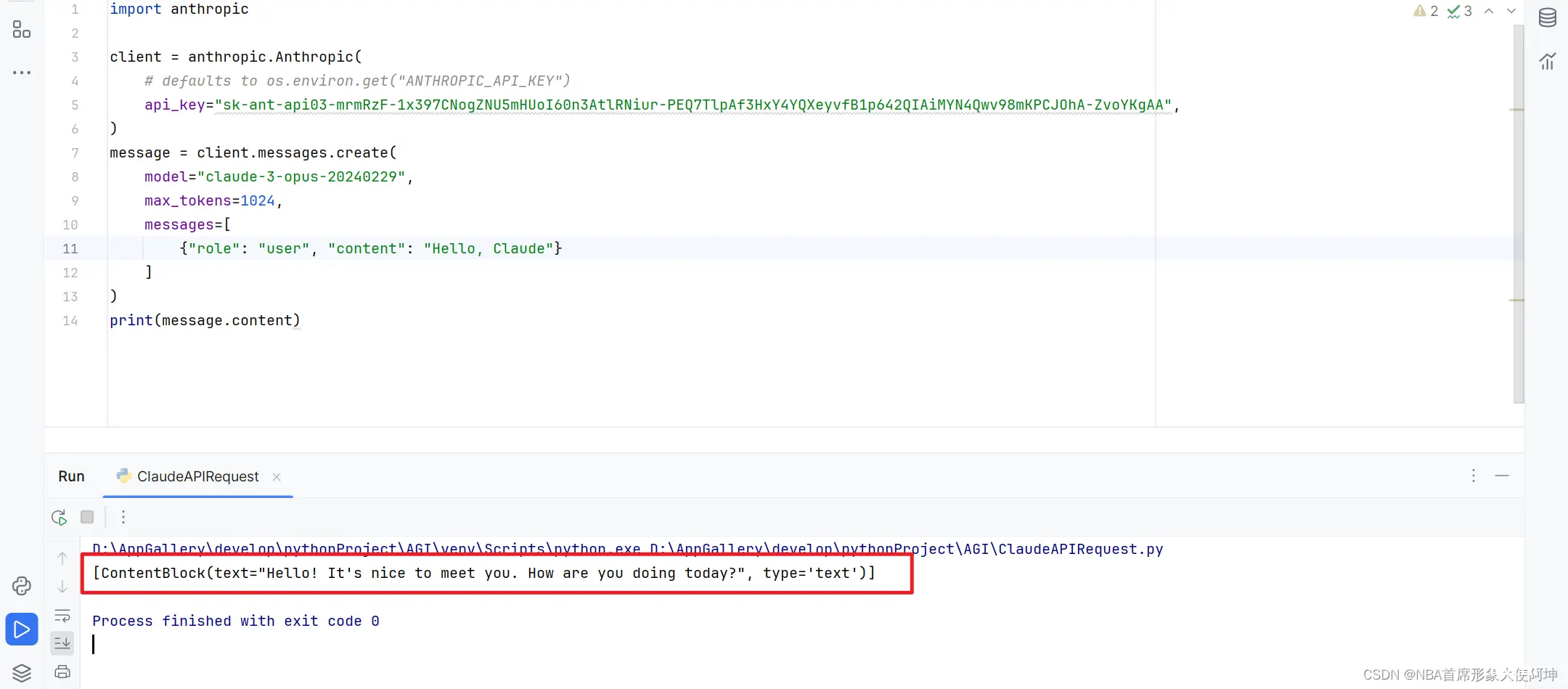Close the ClaudeAPIRequest run tab
The width and height of the screenshot is (1568, 689).
277,477
